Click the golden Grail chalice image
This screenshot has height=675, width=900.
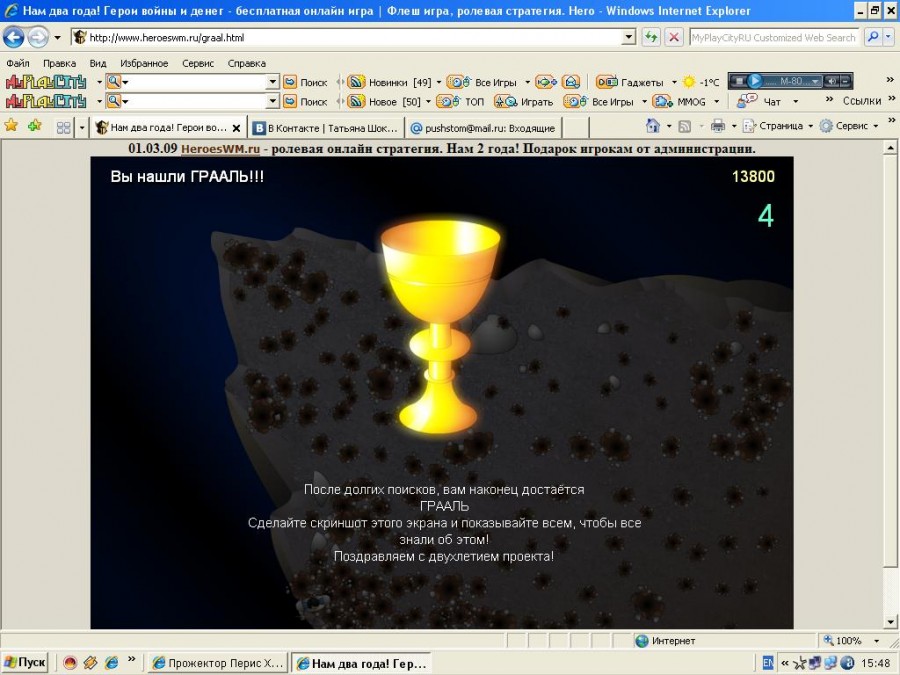coord(440,326)
